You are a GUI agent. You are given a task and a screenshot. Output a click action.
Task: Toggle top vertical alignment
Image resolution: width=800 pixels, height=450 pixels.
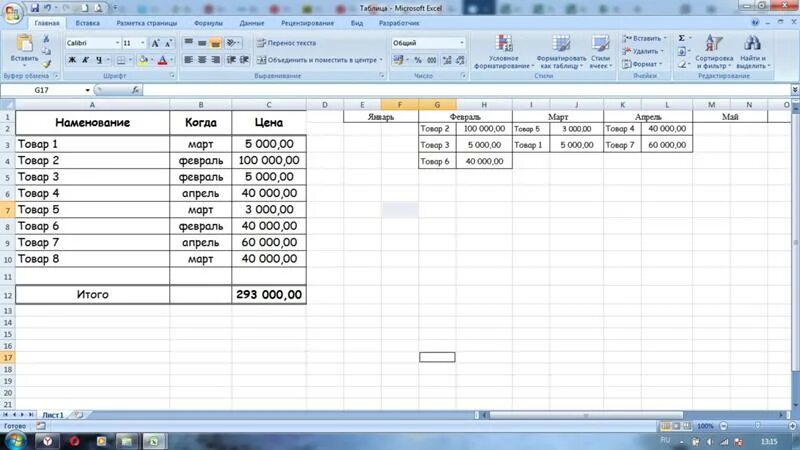188,43
